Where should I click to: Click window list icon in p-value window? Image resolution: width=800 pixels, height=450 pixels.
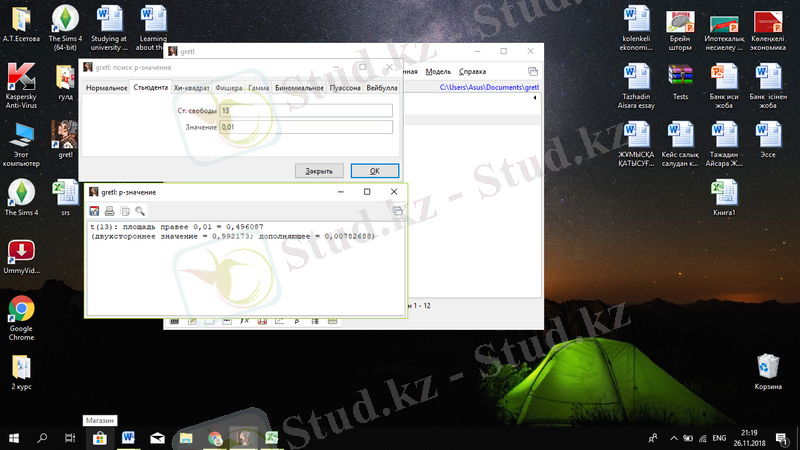(x=397, y=211)
